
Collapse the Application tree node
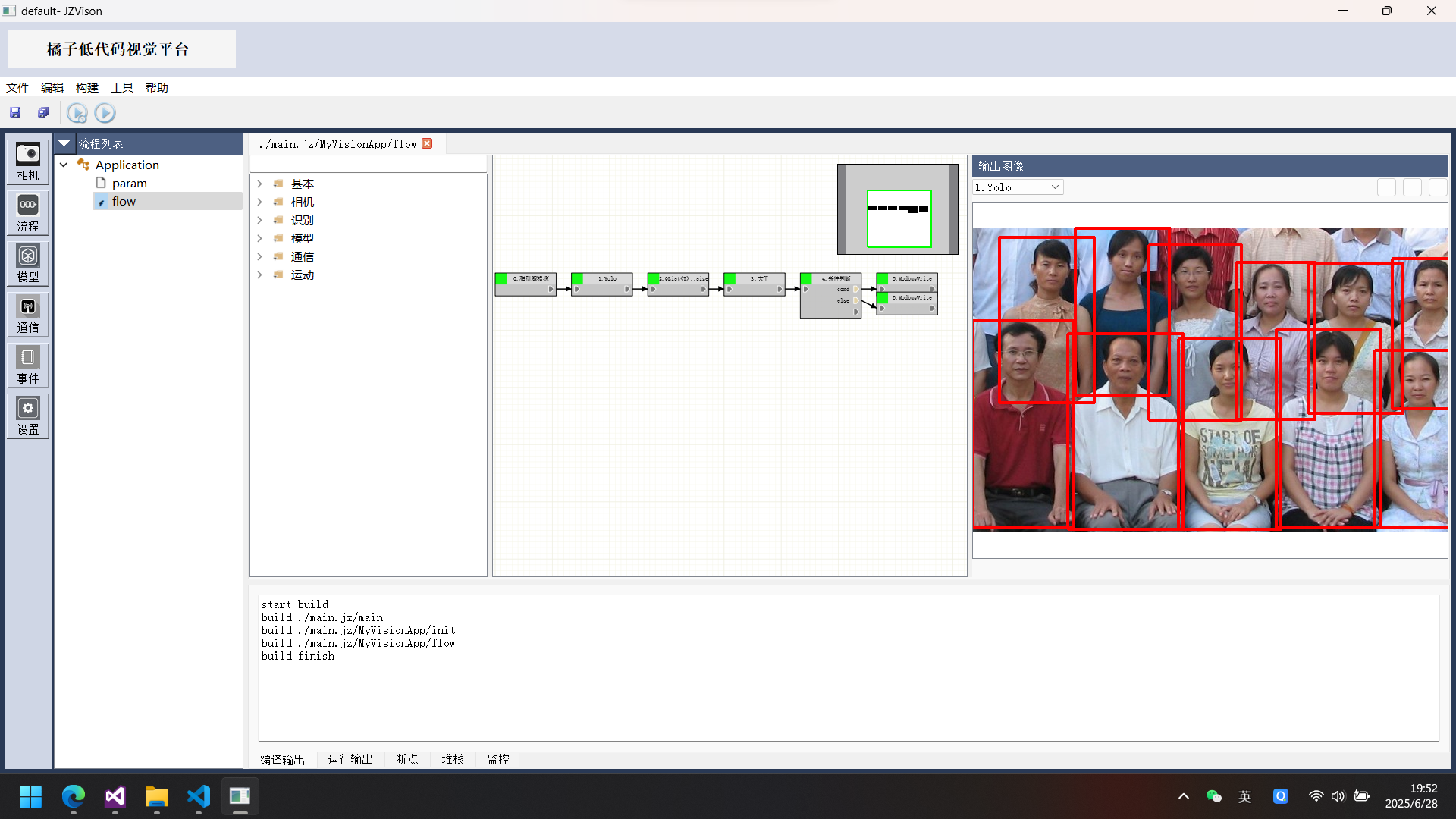64,165
